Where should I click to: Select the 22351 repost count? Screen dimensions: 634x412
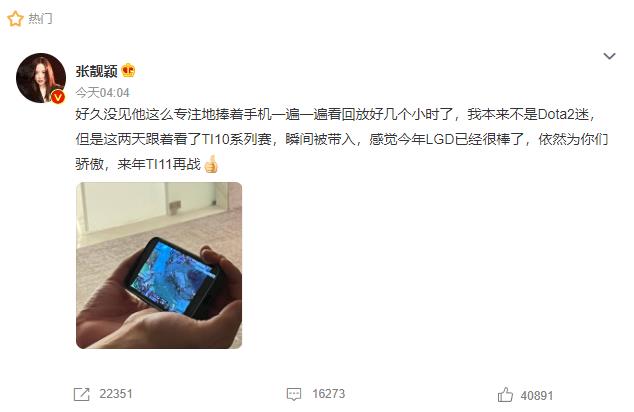116,394
